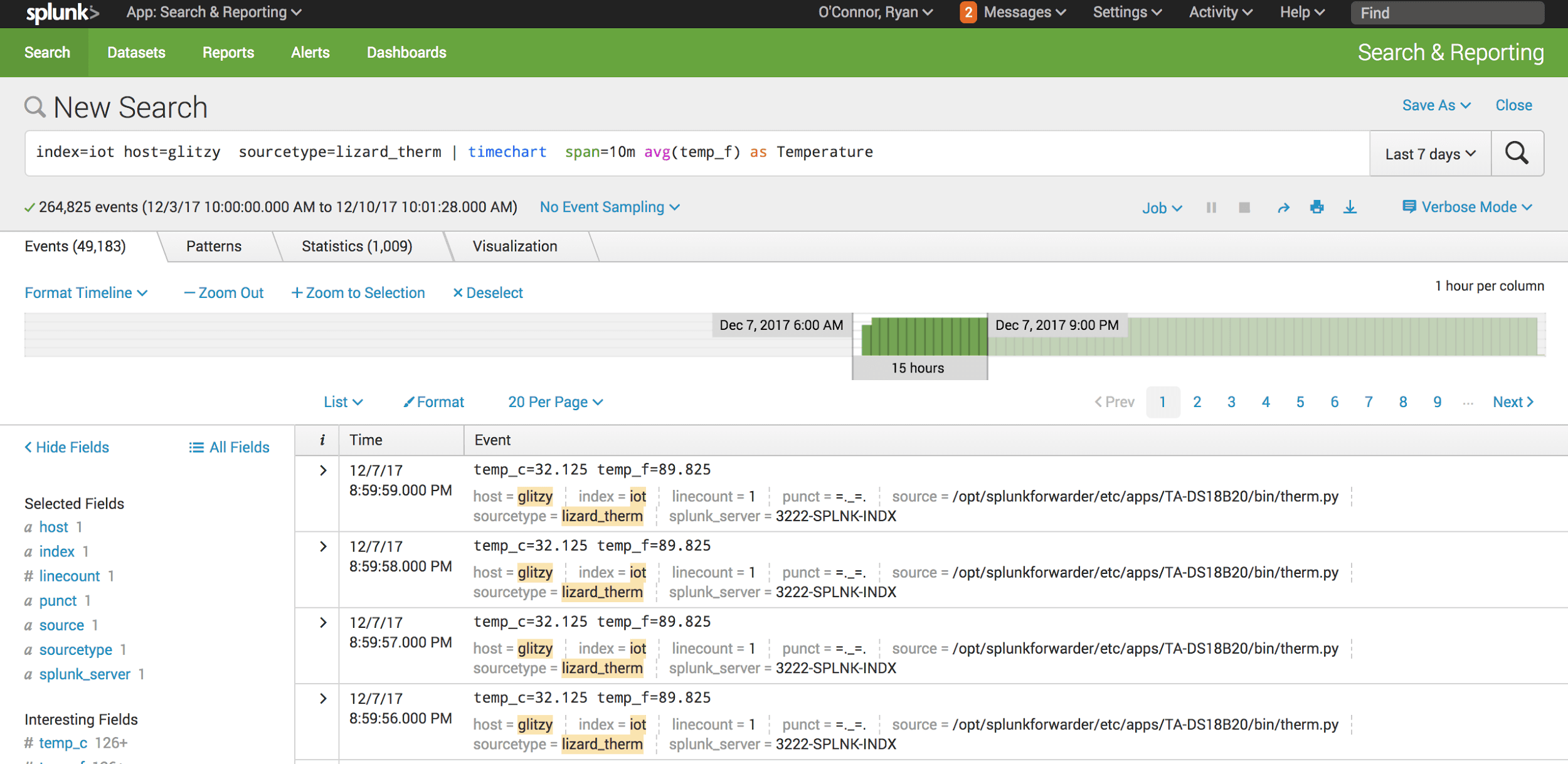Expand the 8:59:59.000 PM event row

(x=323, y=470)
